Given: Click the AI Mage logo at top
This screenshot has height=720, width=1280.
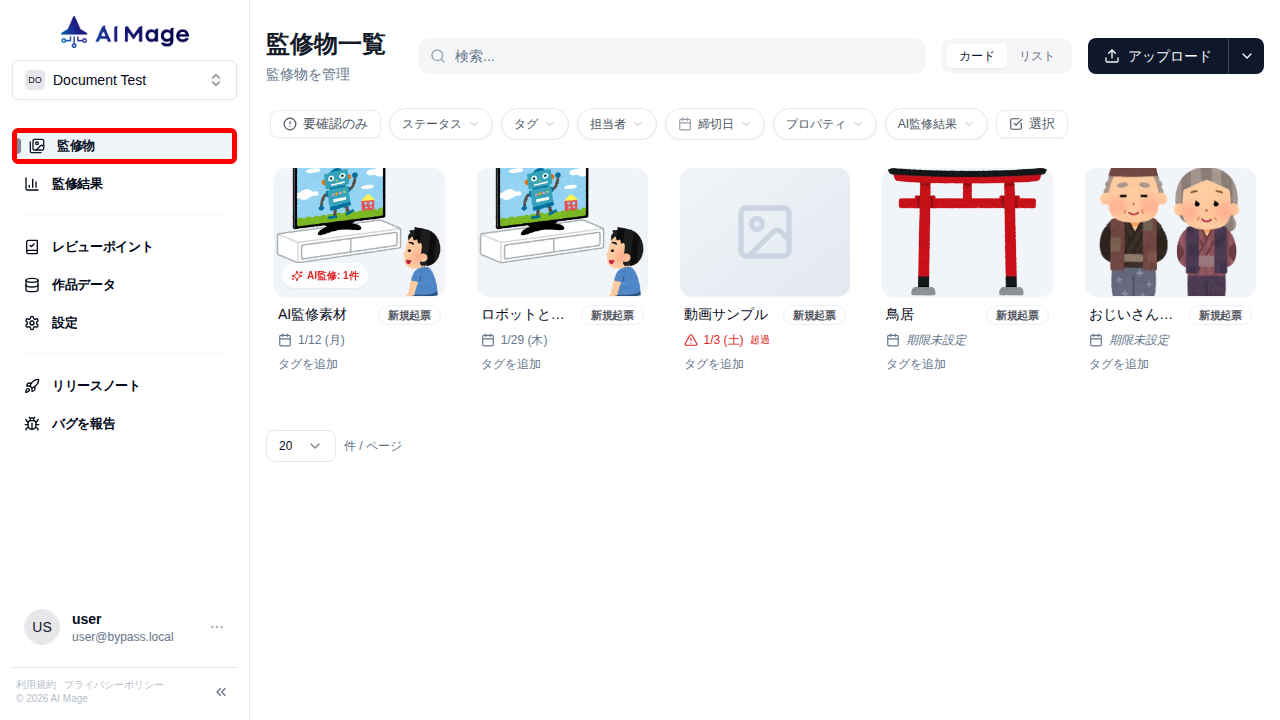Looking at the screenshot, I should click(124, 31).
